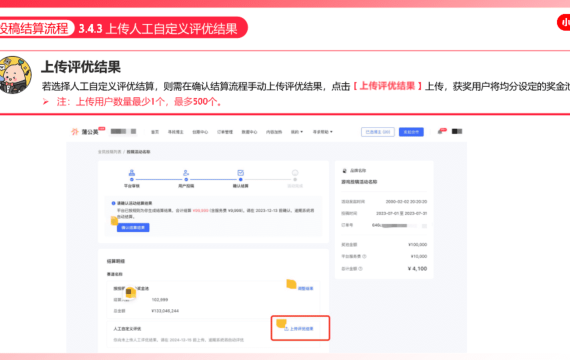This screenshot has height=360, width=570.
Task: Open 寻找博主 in the navigation bar
Action: [176, 132]
